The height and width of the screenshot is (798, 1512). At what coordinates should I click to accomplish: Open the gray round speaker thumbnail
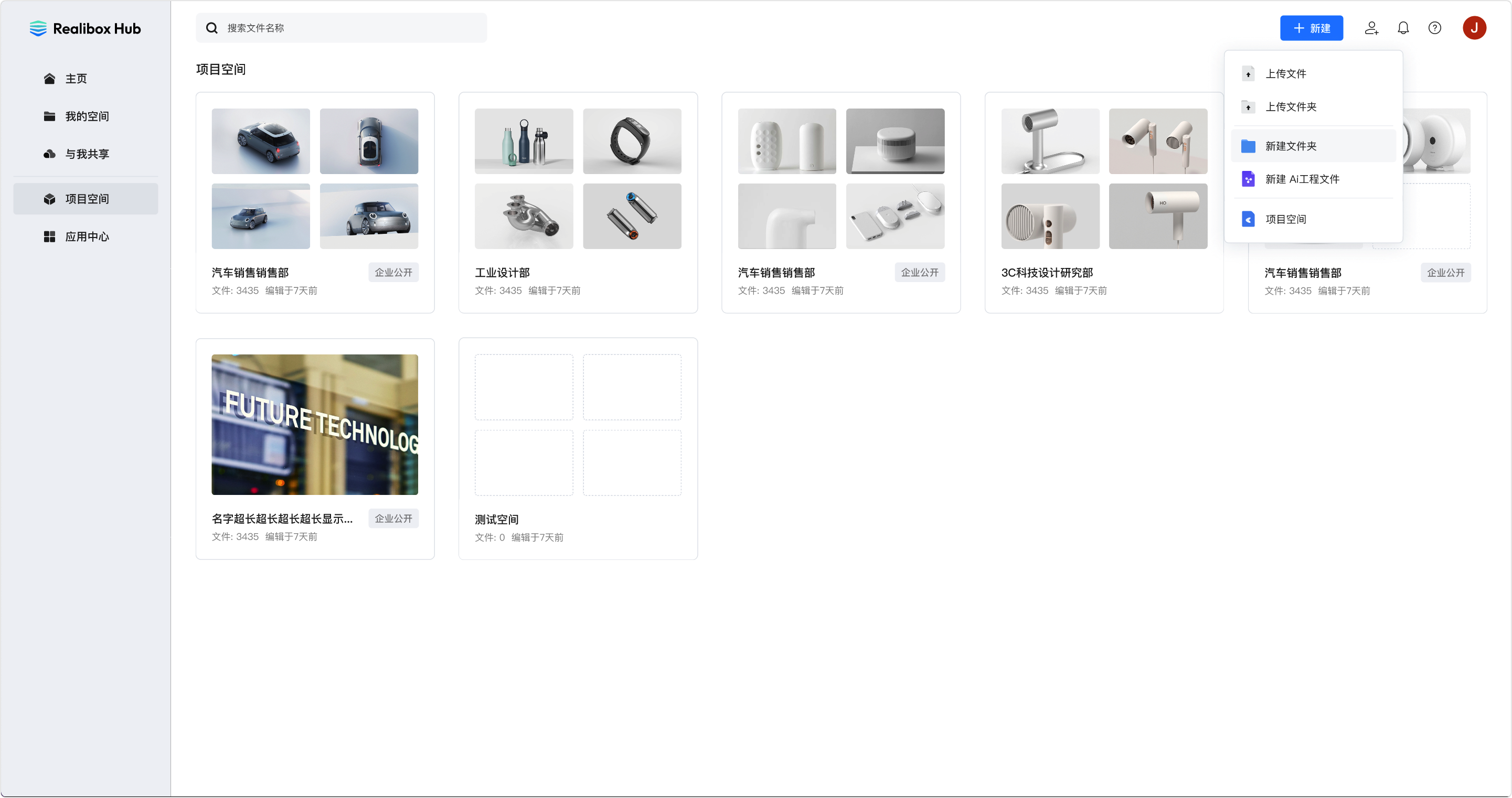pyautogui.click(x=895, y=141)
